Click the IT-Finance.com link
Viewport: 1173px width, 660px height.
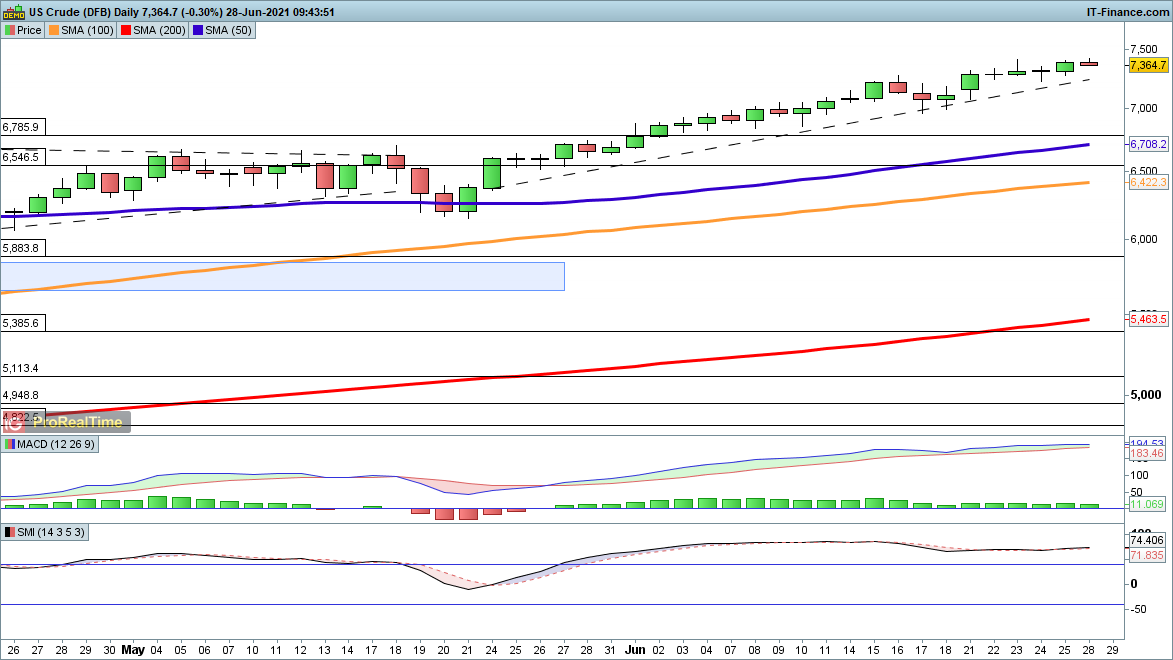[x=1126, y=12]
